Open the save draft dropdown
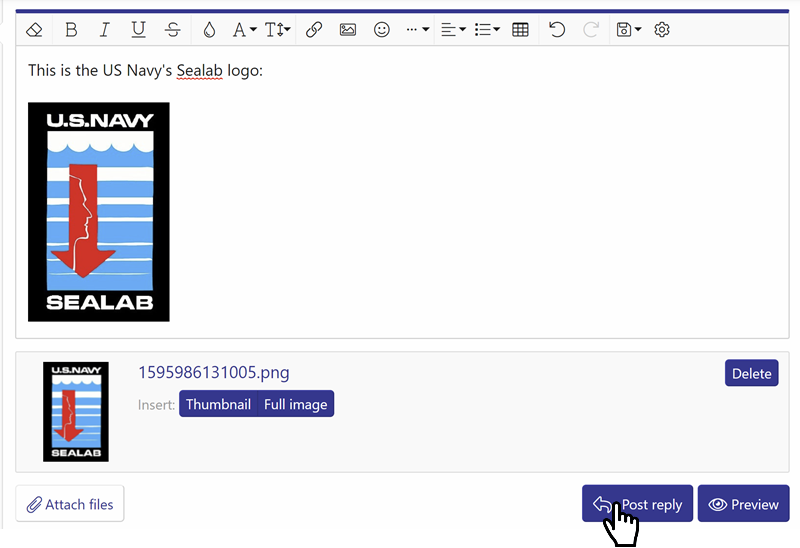 629,30
